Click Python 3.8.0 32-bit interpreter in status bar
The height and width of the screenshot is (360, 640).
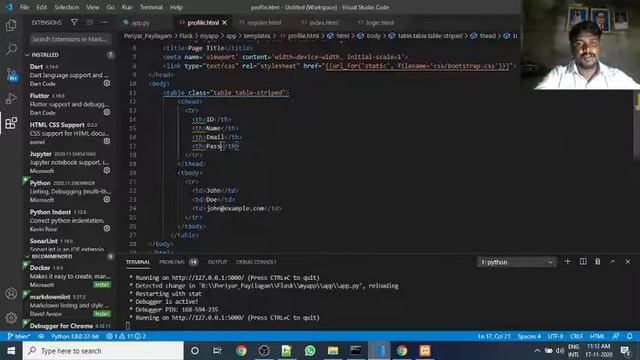tap(75, 336)
